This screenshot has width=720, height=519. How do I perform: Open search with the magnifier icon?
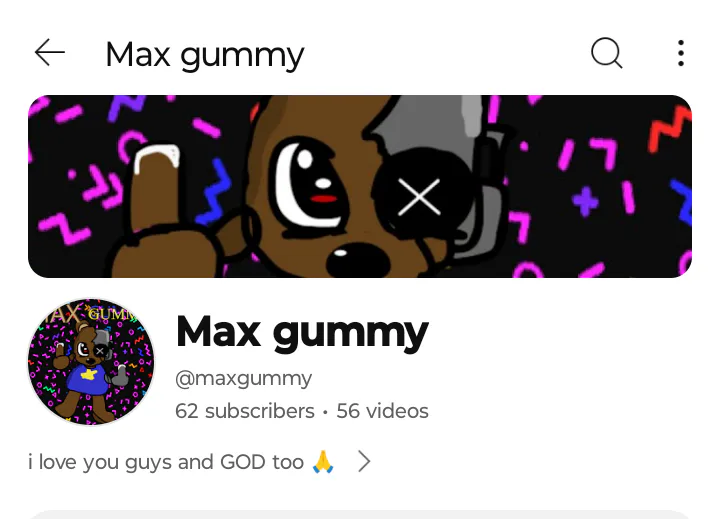[x=607, y=53]
